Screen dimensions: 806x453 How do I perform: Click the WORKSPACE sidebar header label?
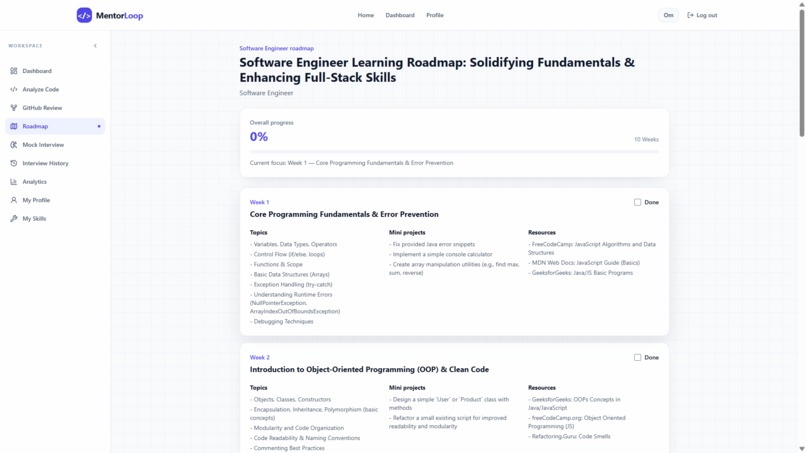pyautogui.click(x=25, y=46)
